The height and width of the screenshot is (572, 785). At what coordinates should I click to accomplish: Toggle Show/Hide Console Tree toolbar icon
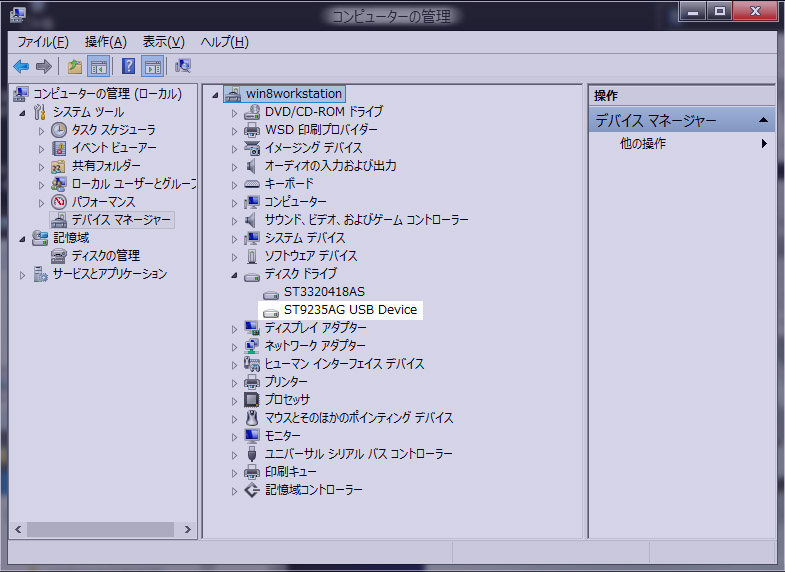pos(99,66)
